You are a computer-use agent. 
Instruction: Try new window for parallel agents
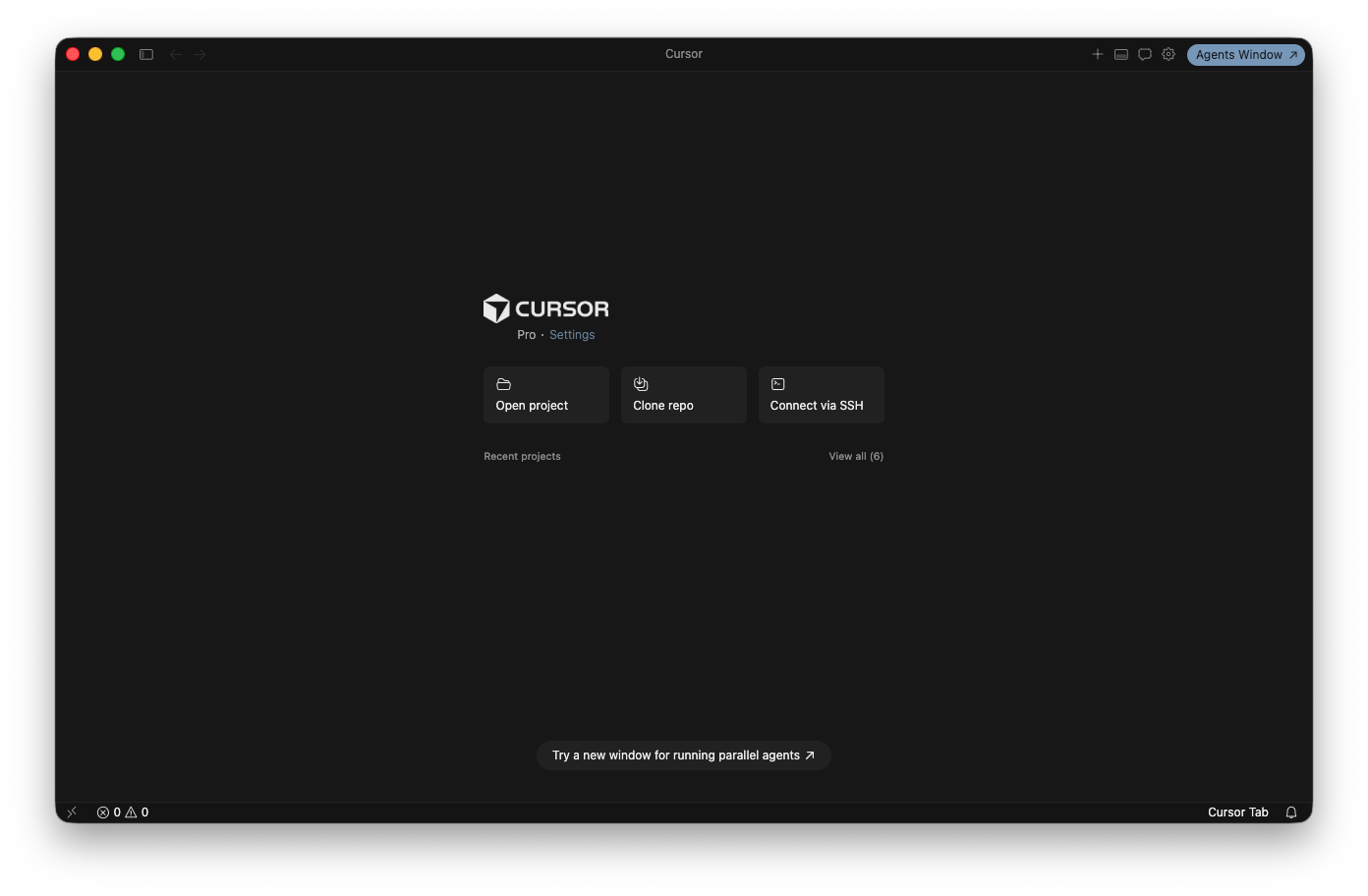click(684, 756)
